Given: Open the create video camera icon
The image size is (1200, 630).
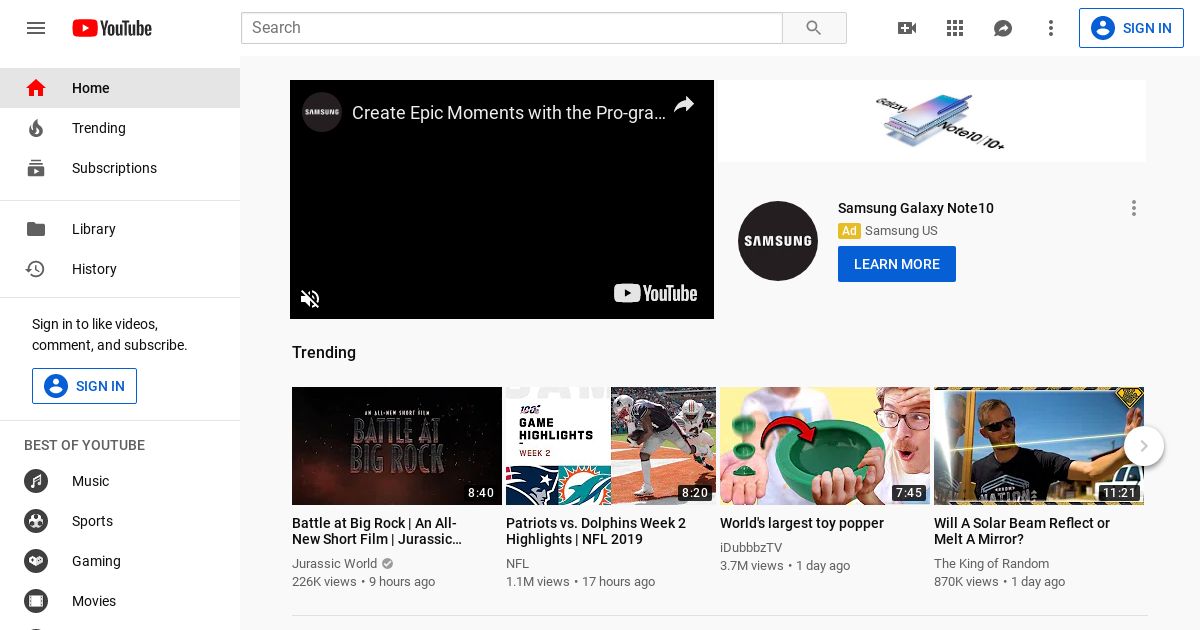Looking at the screenshot, I should coord(907,28).
